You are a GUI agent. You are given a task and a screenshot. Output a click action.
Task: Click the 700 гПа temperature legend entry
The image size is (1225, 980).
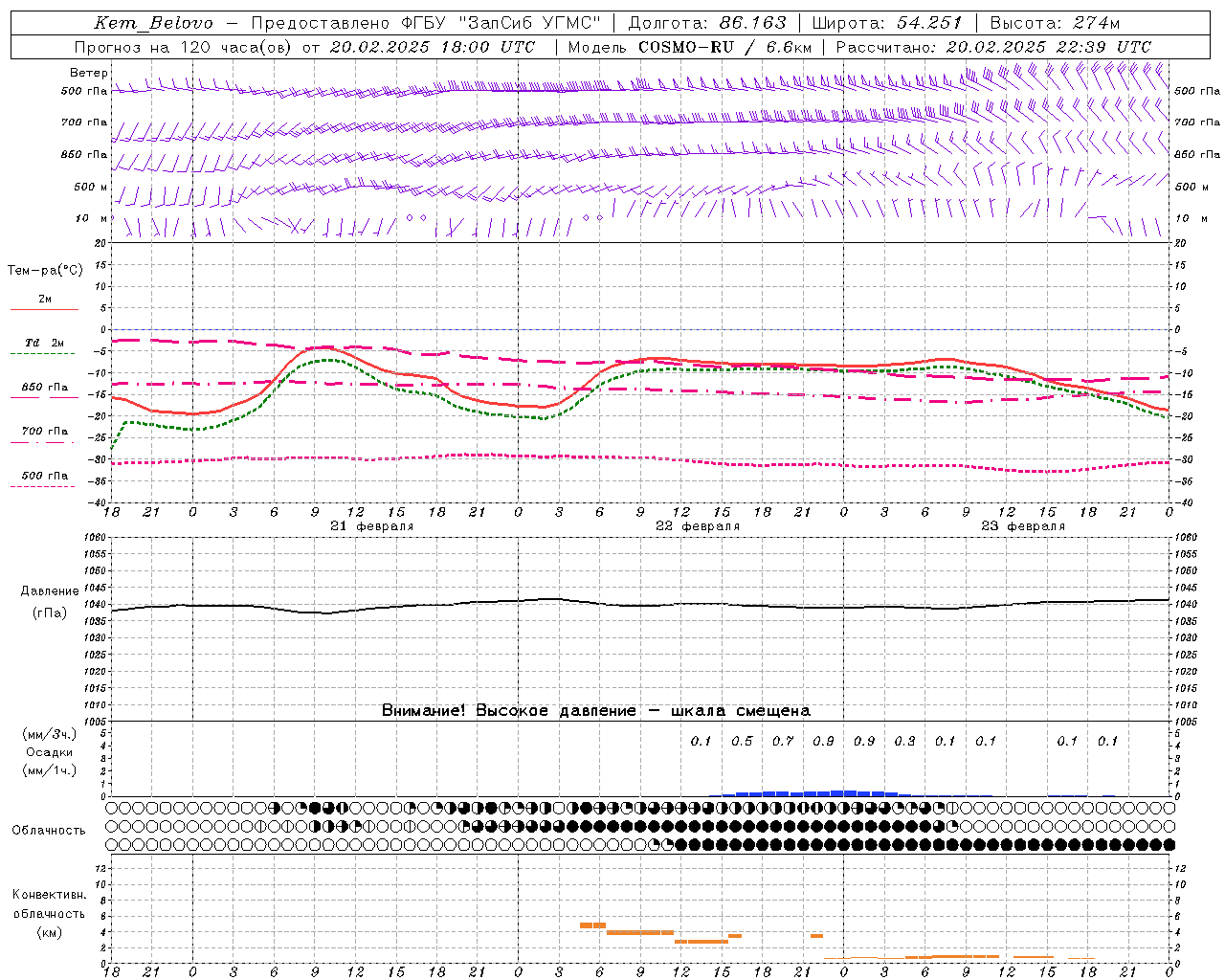coord(45,432)
